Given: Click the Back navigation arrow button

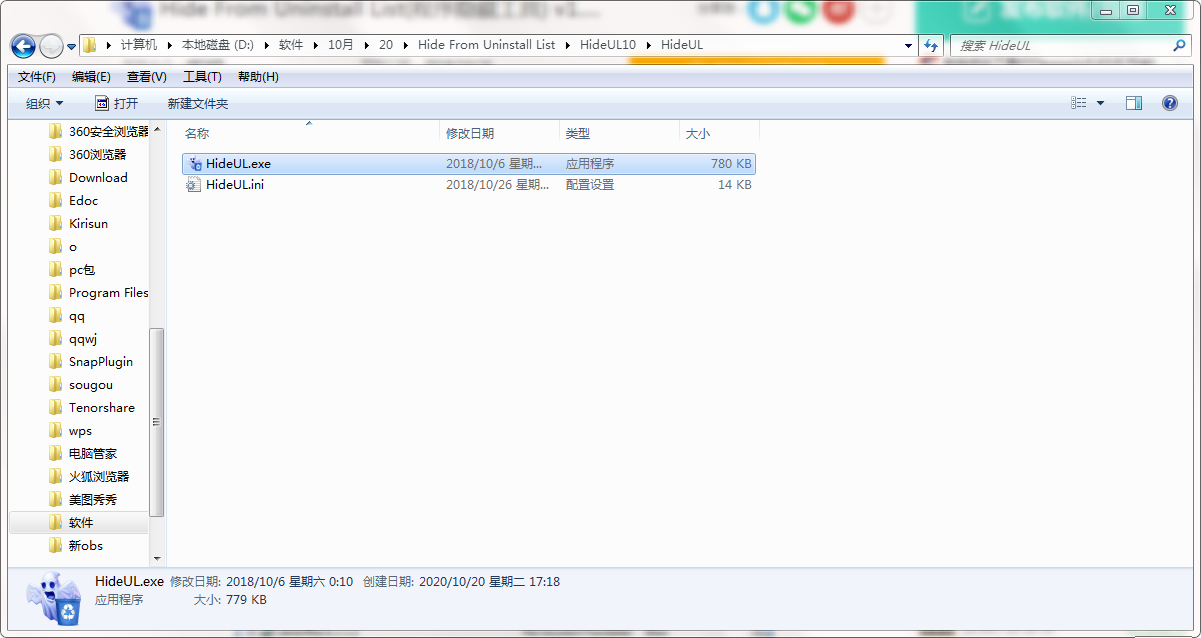Looking at the screenshot, I should point(23,46).
